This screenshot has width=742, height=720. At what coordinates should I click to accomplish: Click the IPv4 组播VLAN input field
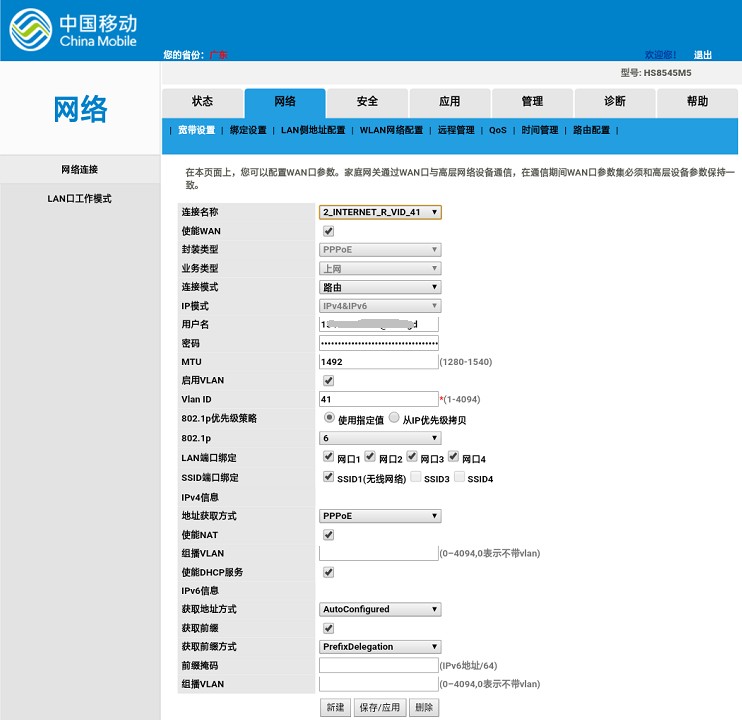379,553
